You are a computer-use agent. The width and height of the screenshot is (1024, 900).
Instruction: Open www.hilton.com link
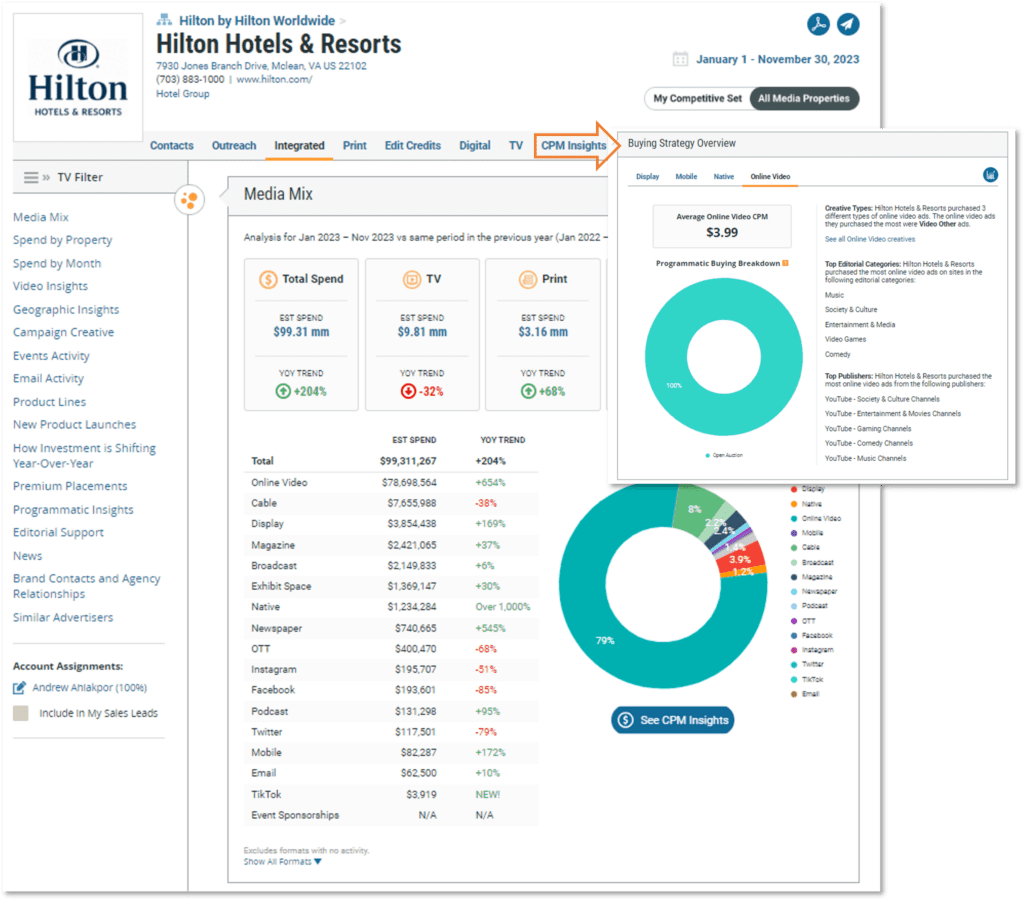[274, 80]
